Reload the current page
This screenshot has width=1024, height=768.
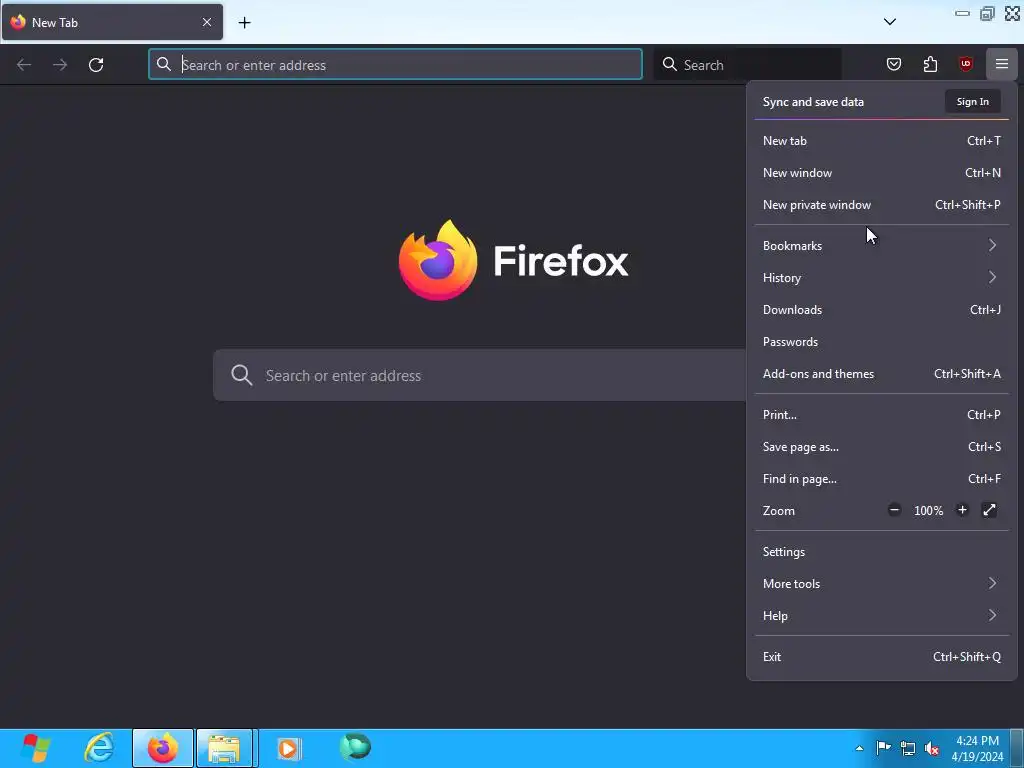96,65
